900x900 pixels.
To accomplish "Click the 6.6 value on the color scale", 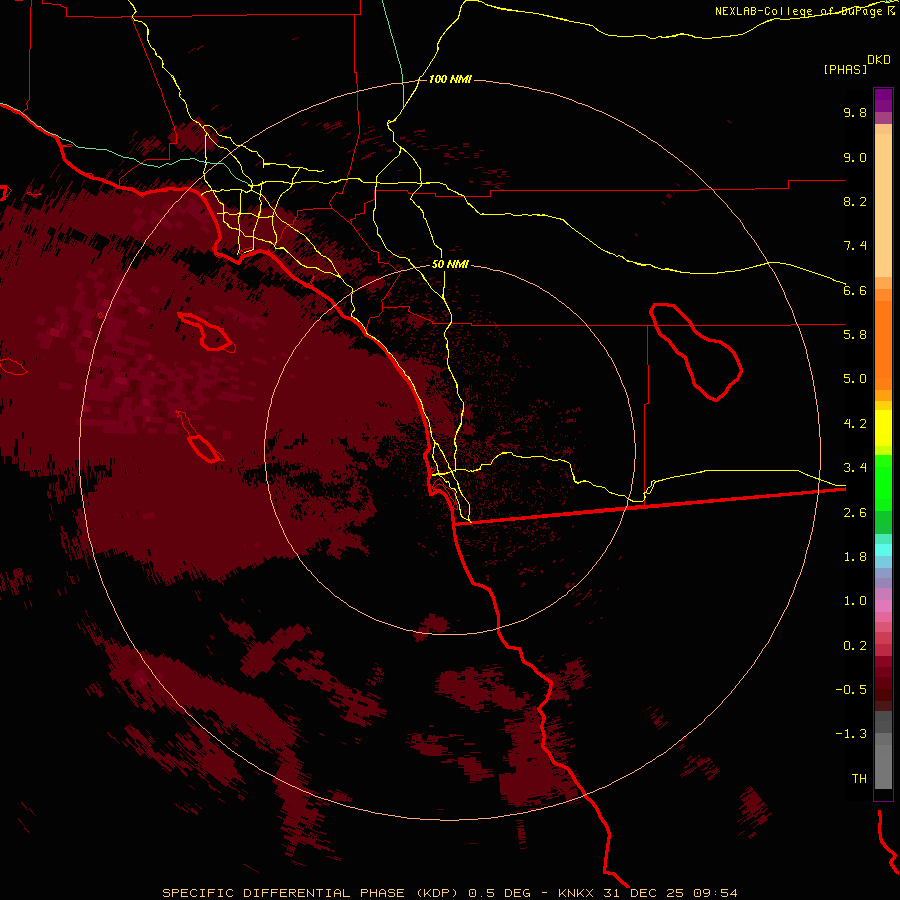I will [x=855, y=290].
